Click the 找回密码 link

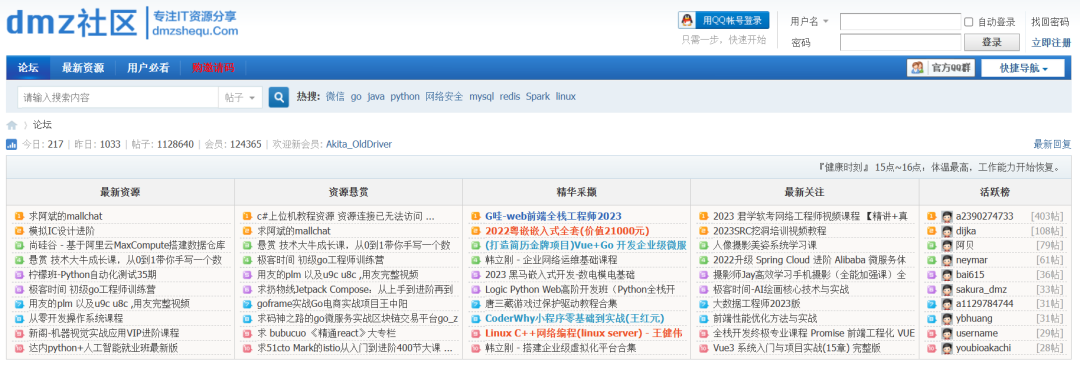click(x=1050, y=22)
